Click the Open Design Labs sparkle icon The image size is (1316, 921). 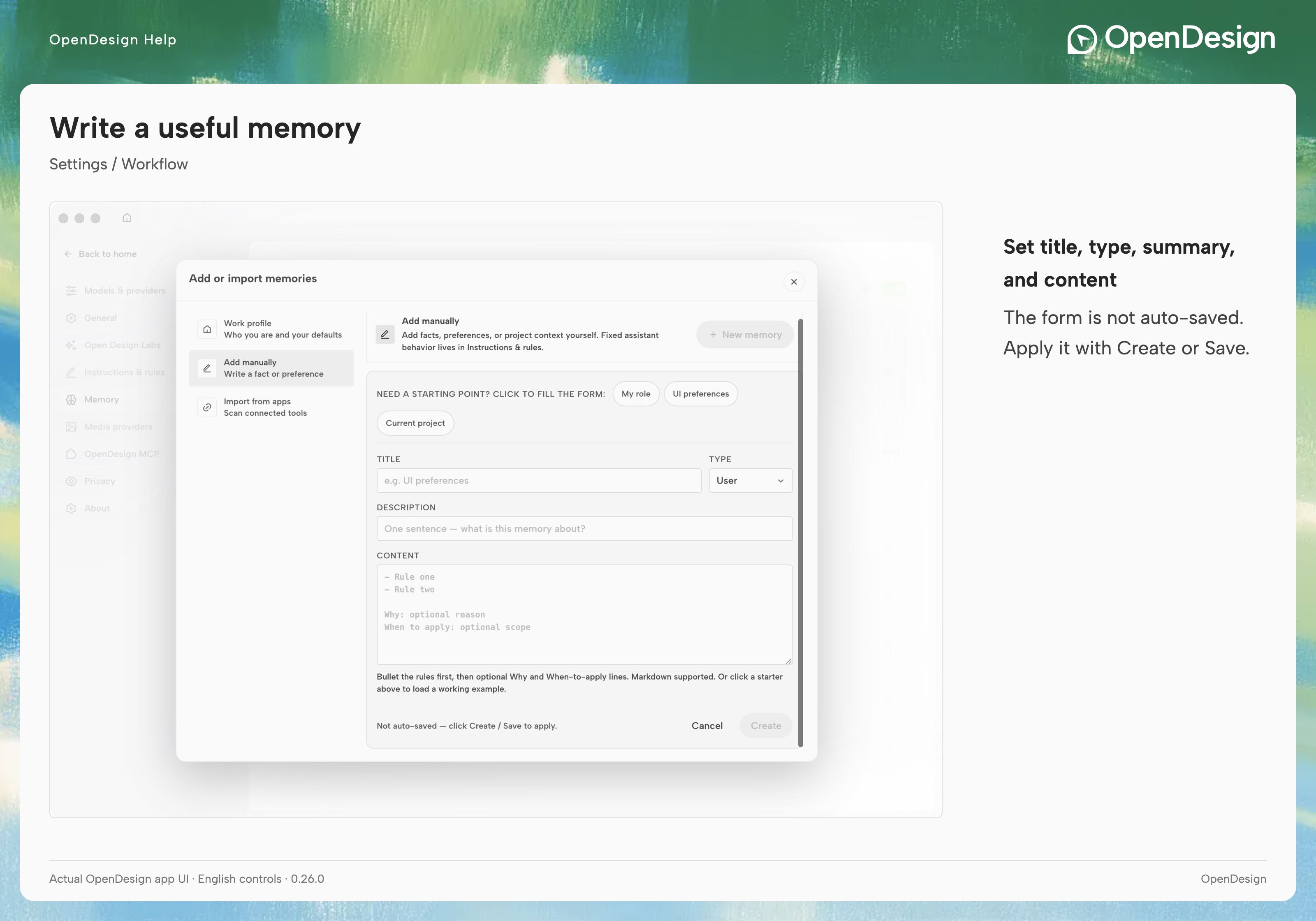coord(71,345)
